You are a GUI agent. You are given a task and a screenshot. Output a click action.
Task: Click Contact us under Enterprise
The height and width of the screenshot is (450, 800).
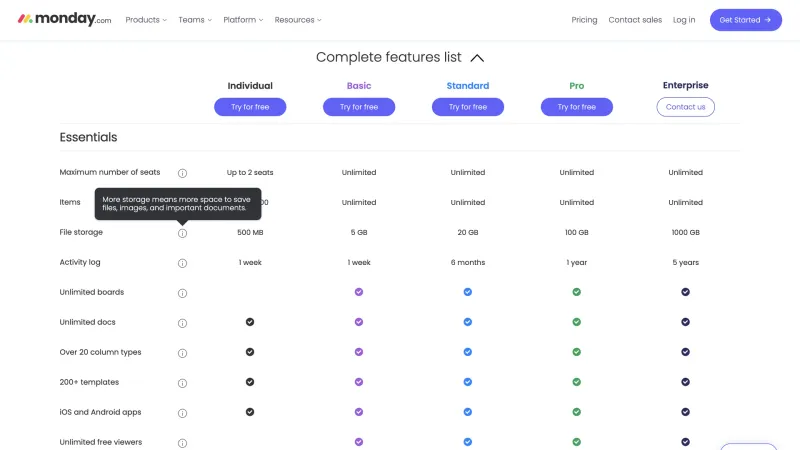point(685,107)
